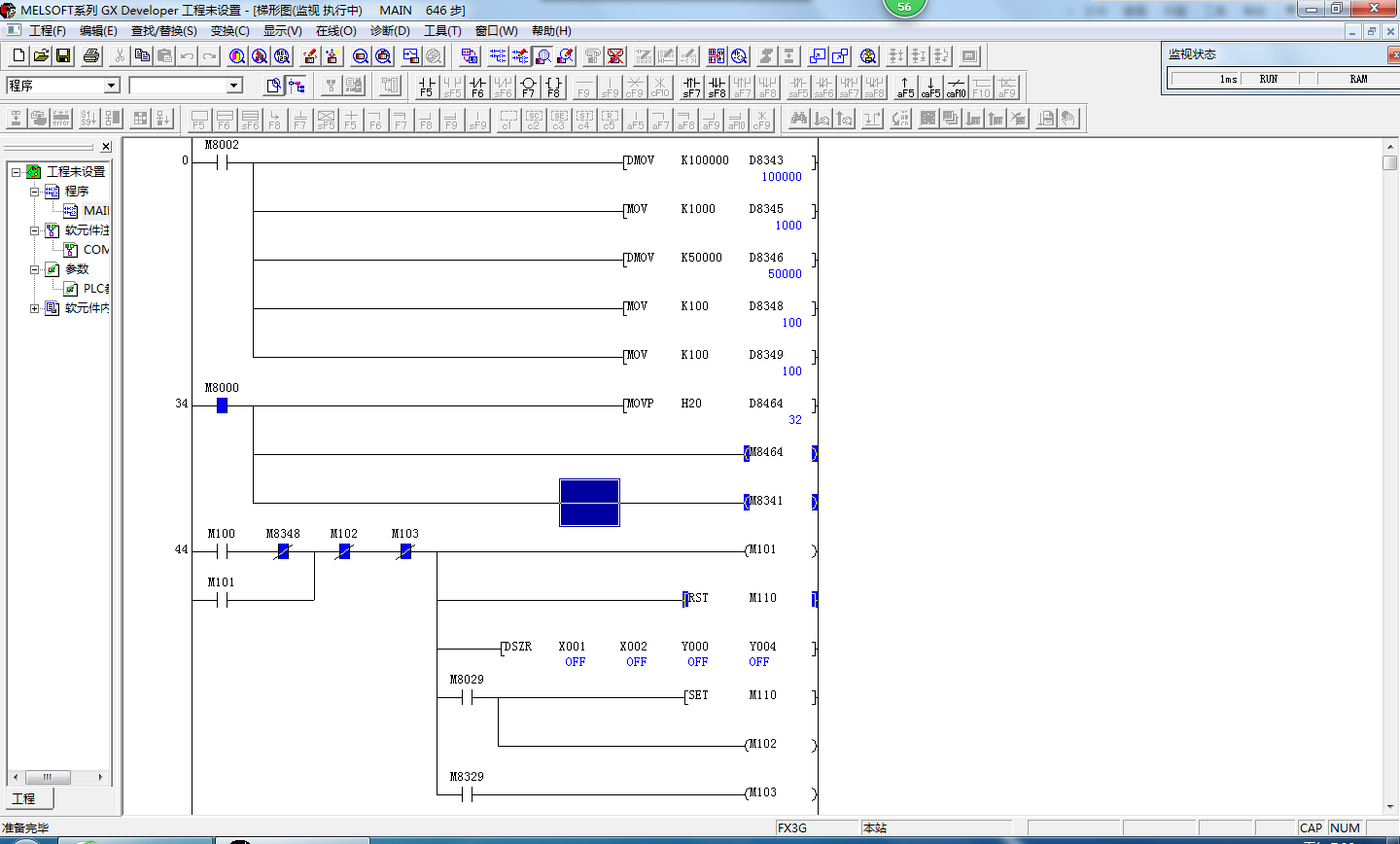
Task: Open the 程序 dropdown list
Action: 111,86
